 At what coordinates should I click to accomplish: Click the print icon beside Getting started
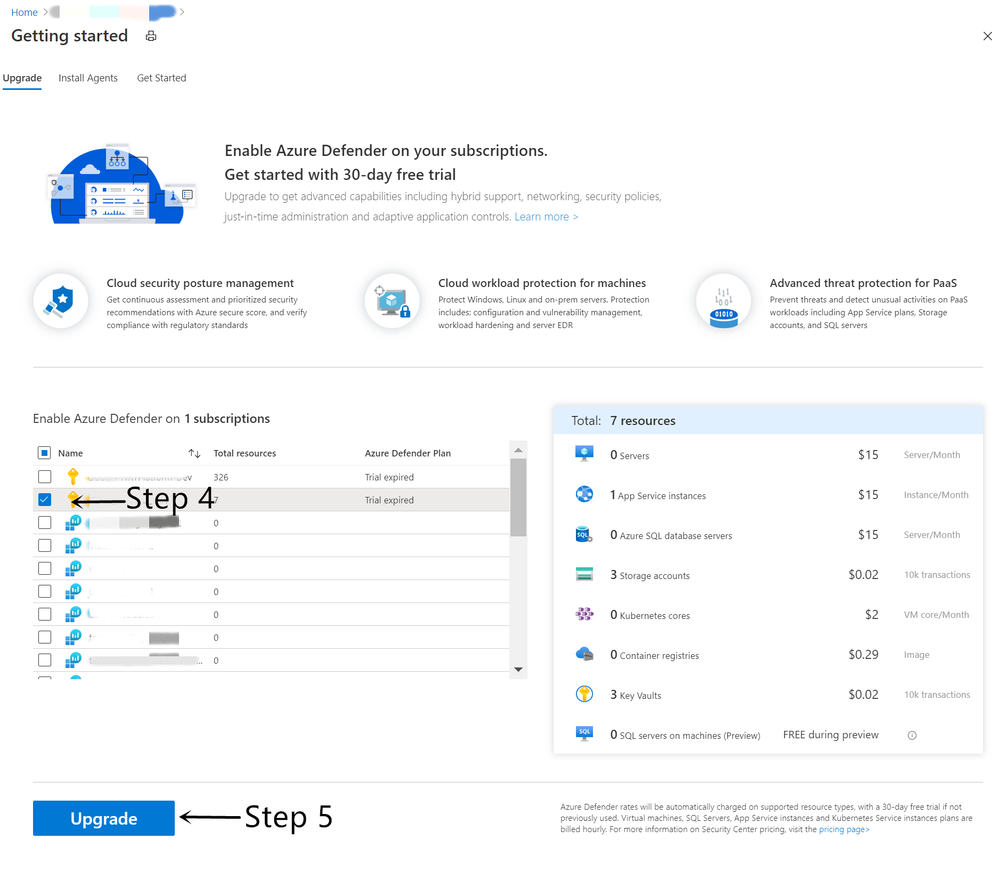(x=151, y=36)
